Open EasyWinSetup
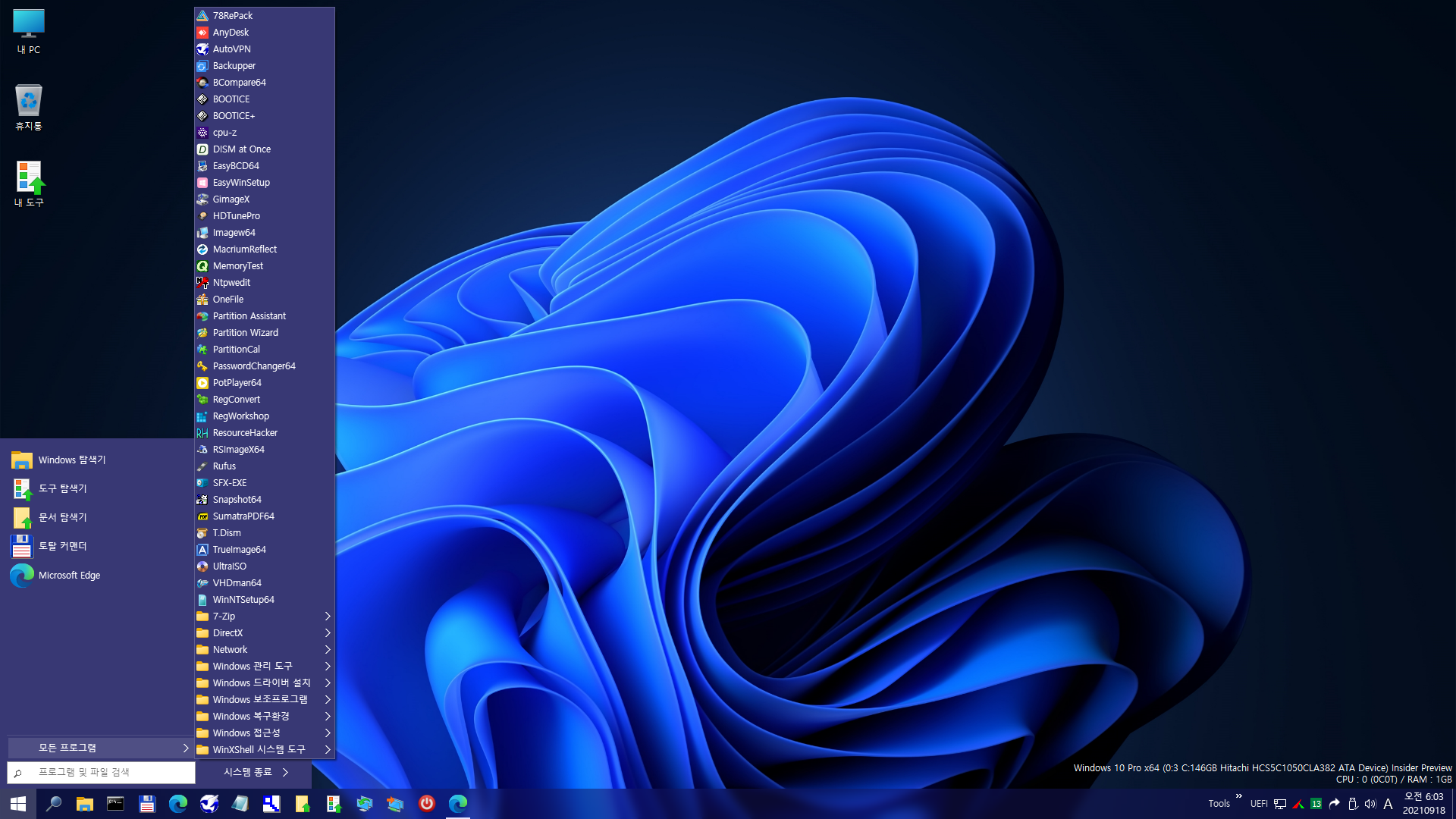 [264, 182]
